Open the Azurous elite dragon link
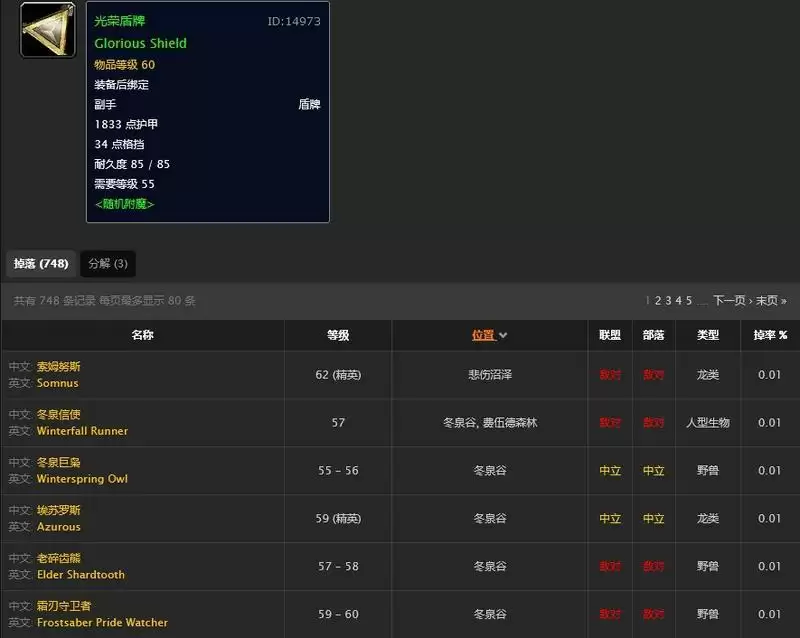The width and height of the screenshot is (800, 638). click(58, 527)
